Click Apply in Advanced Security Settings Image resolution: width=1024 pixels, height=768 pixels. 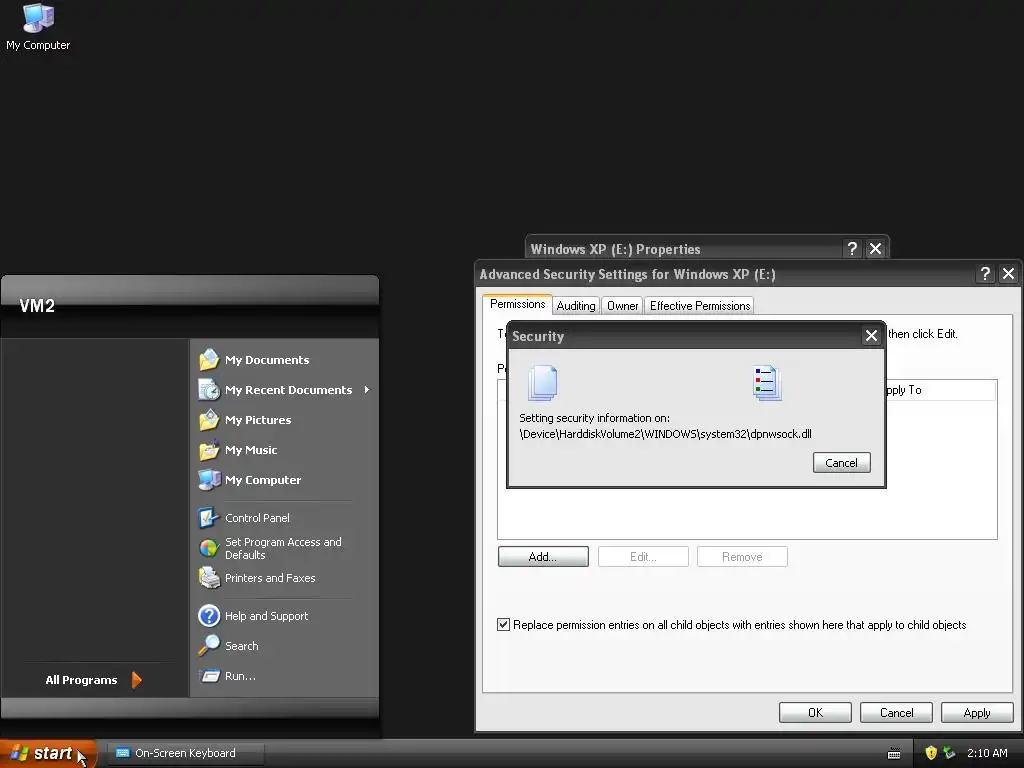(x=977, y=712)
